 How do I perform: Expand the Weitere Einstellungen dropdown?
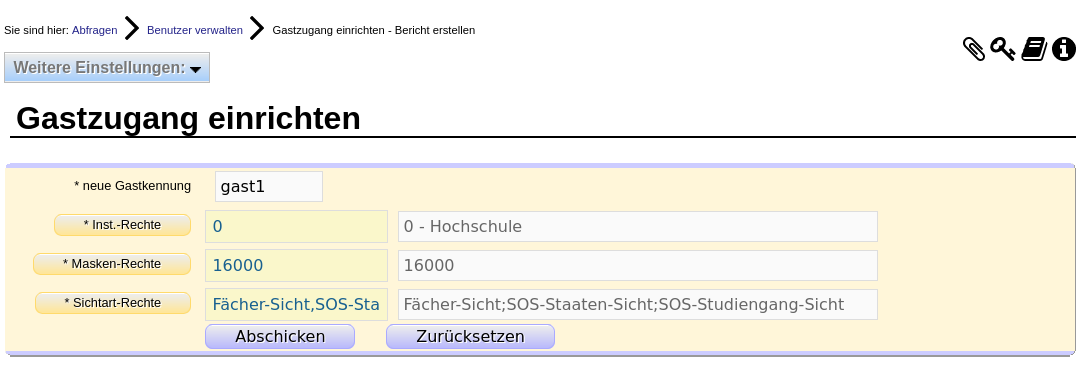107,67
